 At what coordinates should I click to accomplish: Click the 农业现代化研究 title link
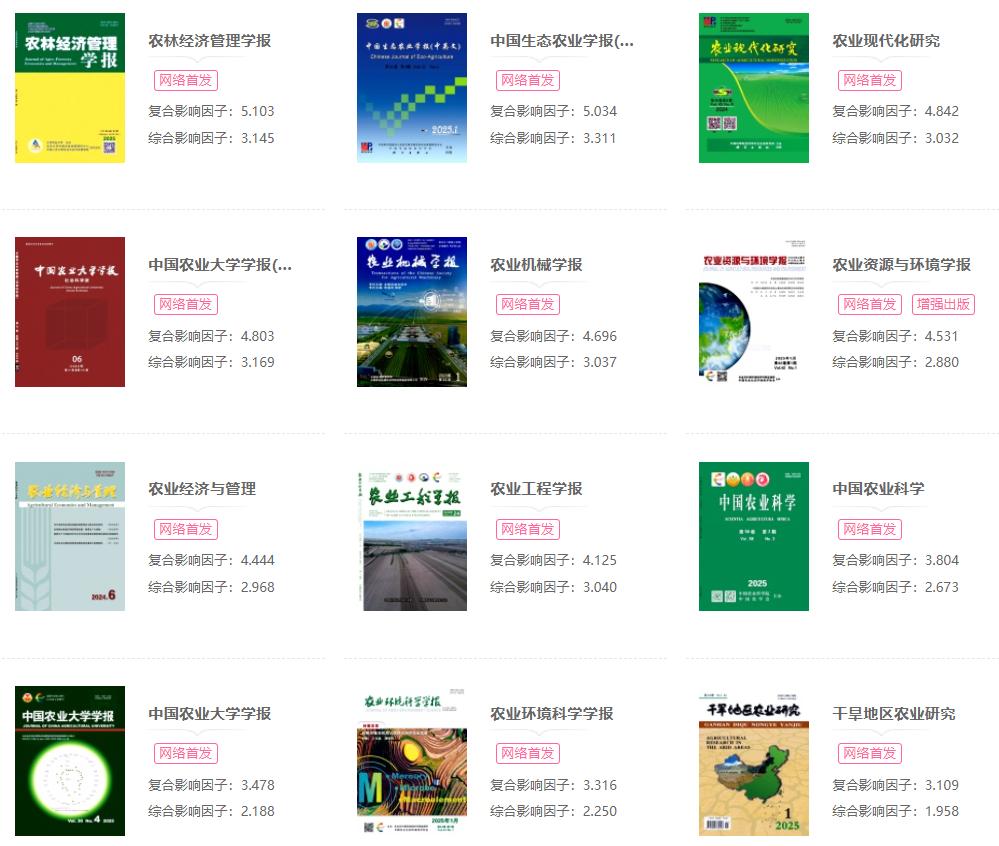(x=886, y=41)
